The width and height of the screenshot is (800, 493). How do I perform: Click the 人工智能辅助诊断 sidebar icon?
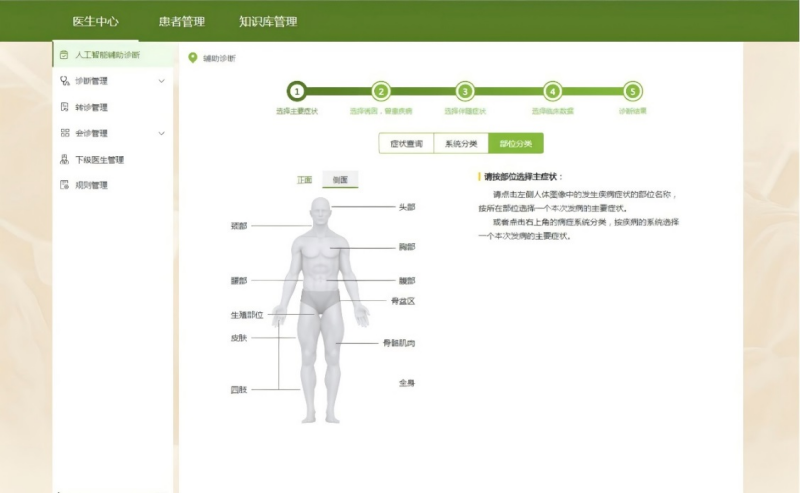click(64, 55)
